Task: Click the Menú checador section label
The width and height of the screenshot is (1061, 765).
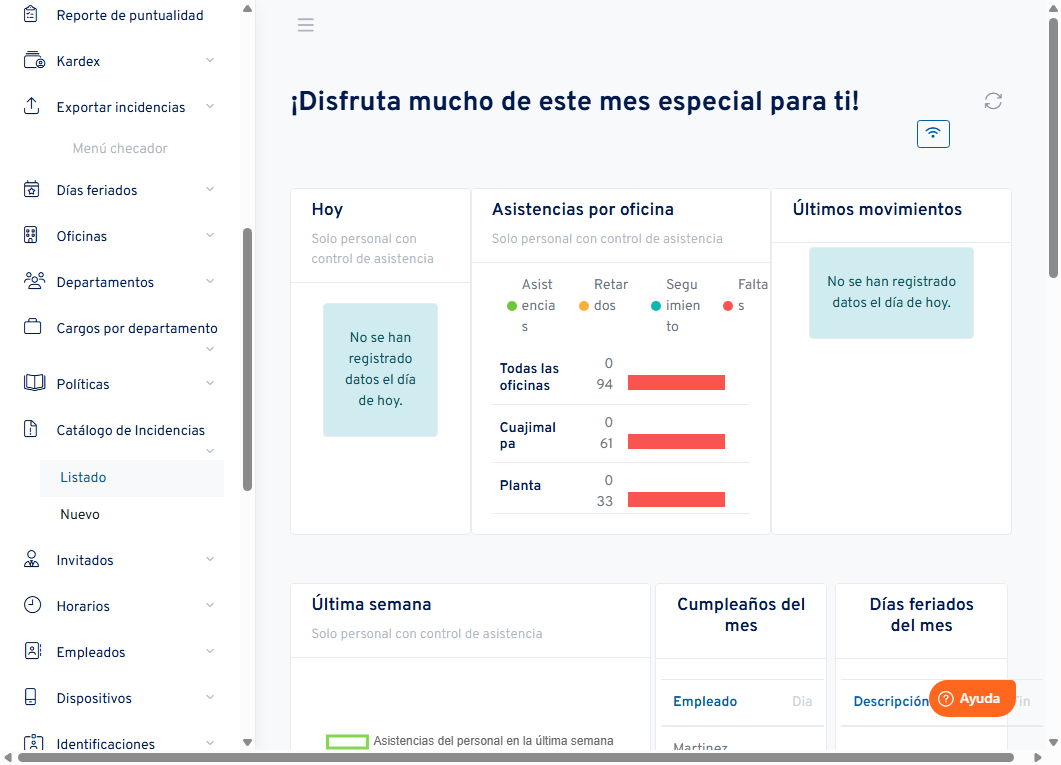Action: [120, 148]
